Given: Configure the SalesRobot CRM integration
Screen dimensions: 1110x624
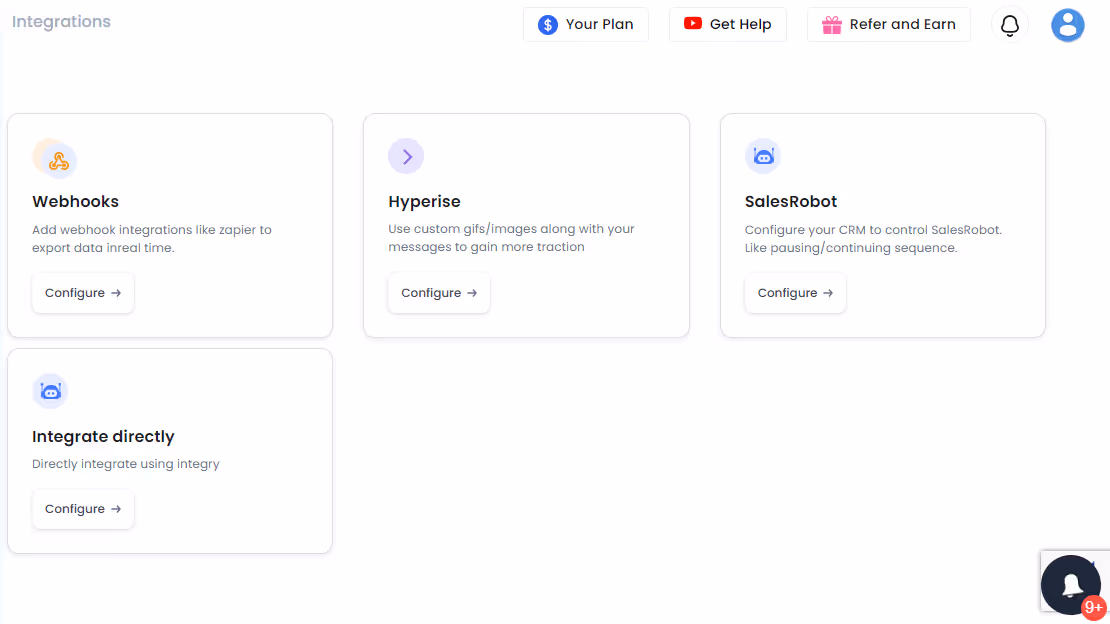Looking at the screenshot, I should (795, 293).
